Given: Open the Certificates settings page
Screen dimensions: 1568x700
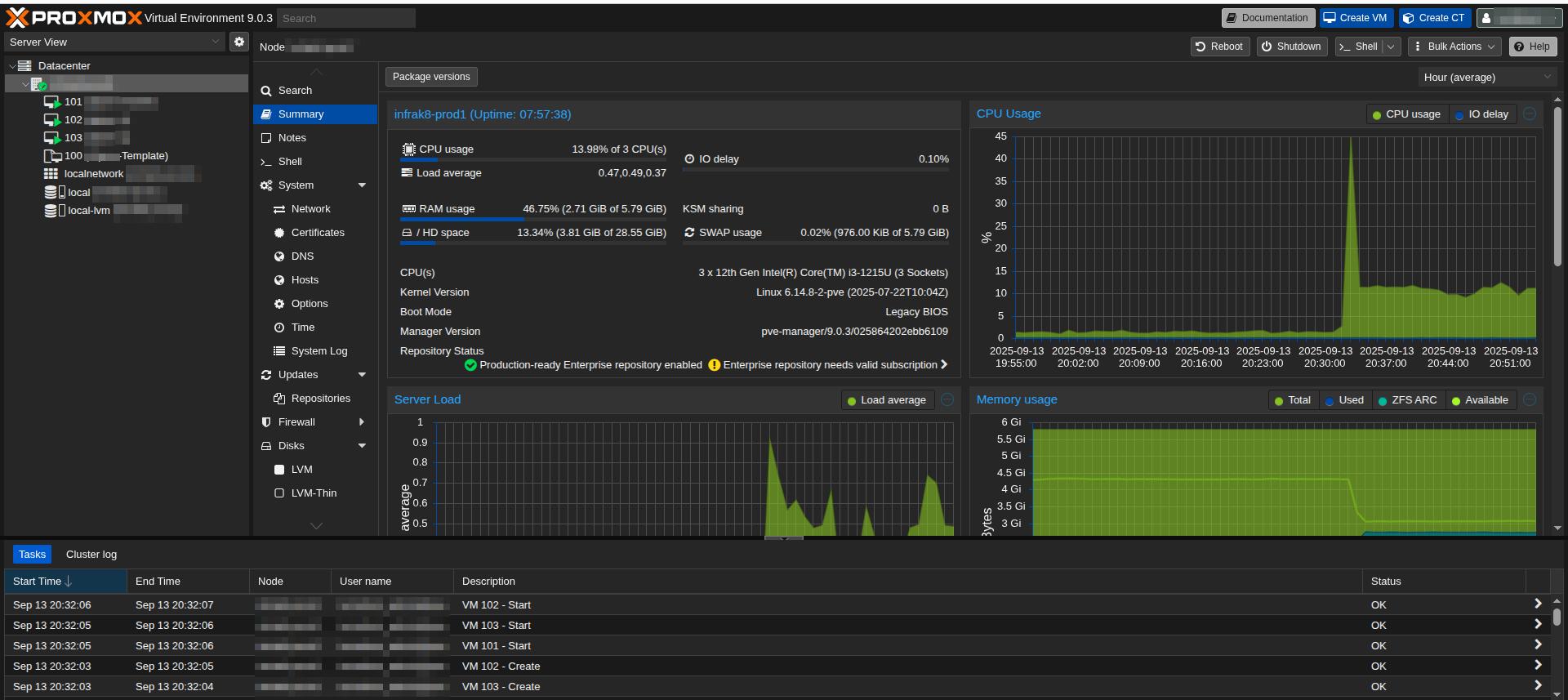Looking at the screenshot, I should coord(317,233).
